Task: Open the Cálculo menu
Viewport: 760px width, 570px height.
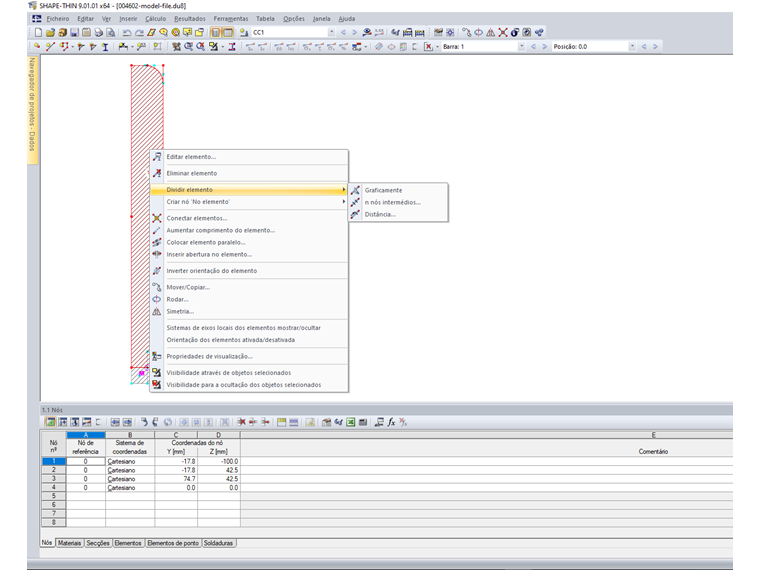Action: tap(155, 18)
